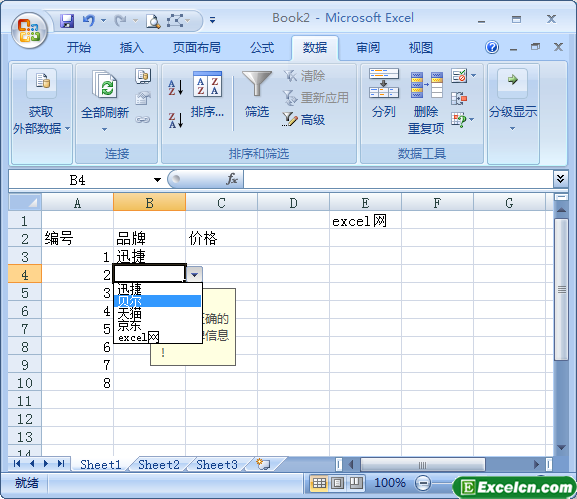Image resolution: width=577 pixels, height=499 pixels.
Task: Click the Redo arrow icon
Action: click(x=120, y=21)
